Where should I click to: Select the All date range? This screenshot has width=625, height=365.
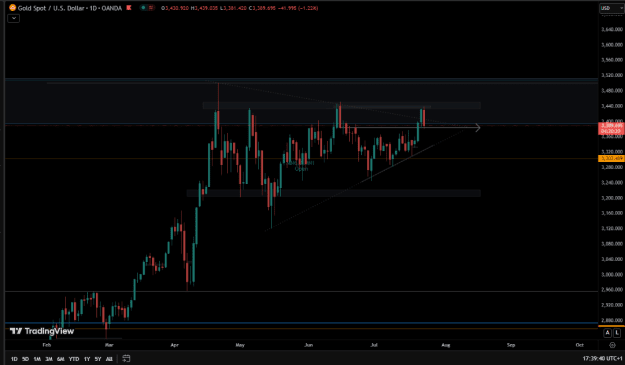tap(109, 359)
